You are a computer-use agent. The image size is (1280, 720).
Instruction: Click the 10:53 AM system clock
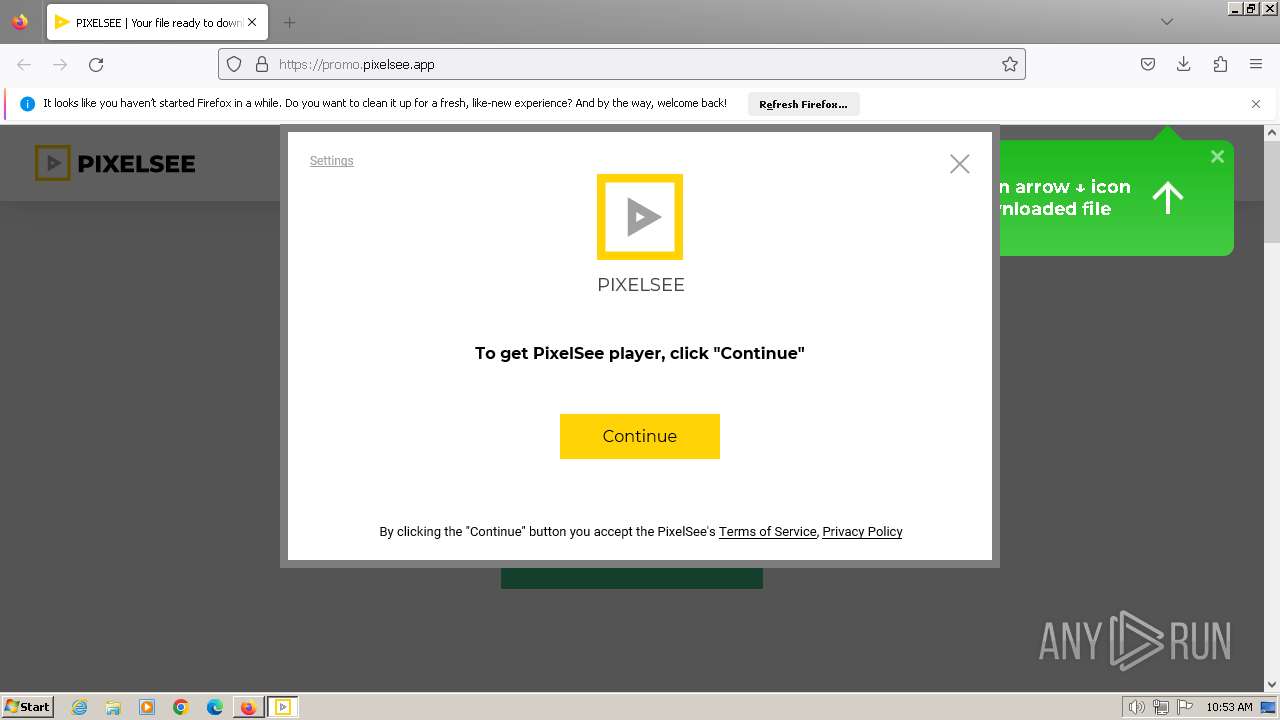pos(1229,707)
